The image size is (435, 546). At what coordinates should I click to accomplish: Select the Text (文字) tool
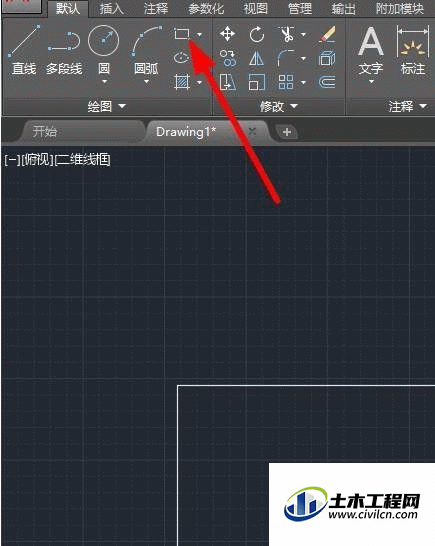point(371,50)
